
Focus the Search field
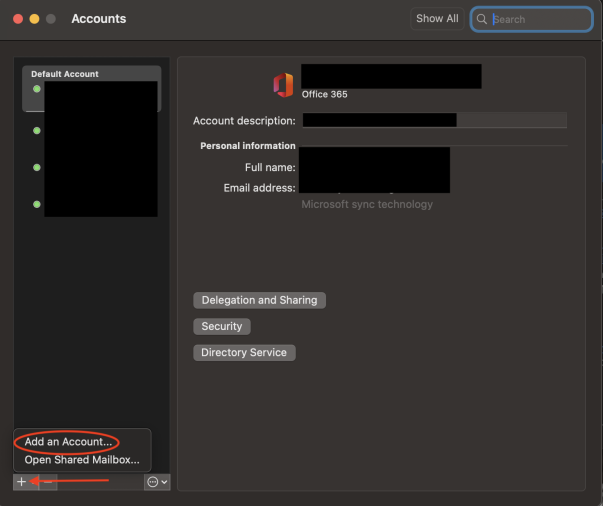coord(531,19)
